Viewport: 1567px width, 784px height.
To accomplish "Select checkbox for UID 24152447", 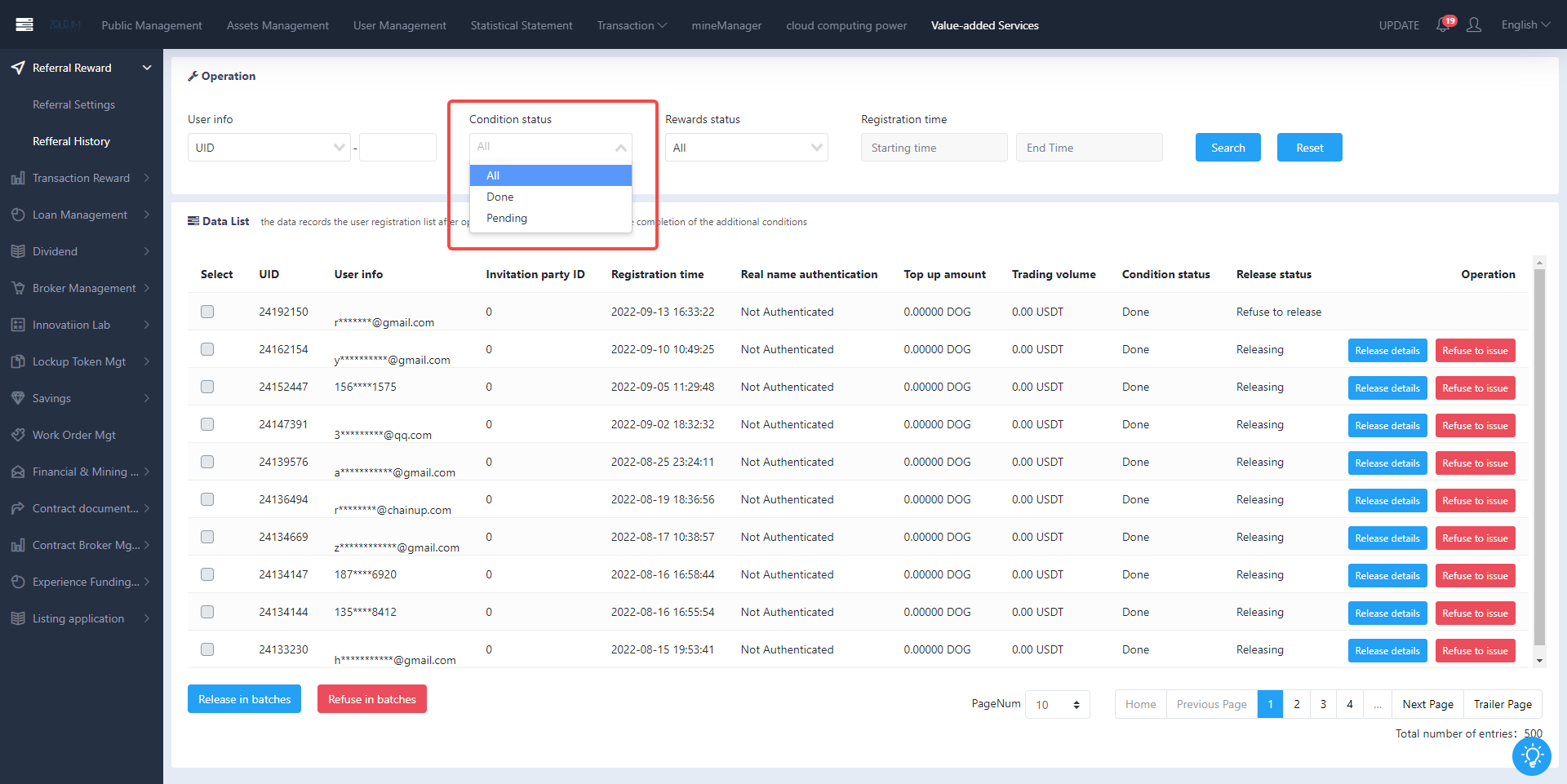I will (x=207, y=387).
